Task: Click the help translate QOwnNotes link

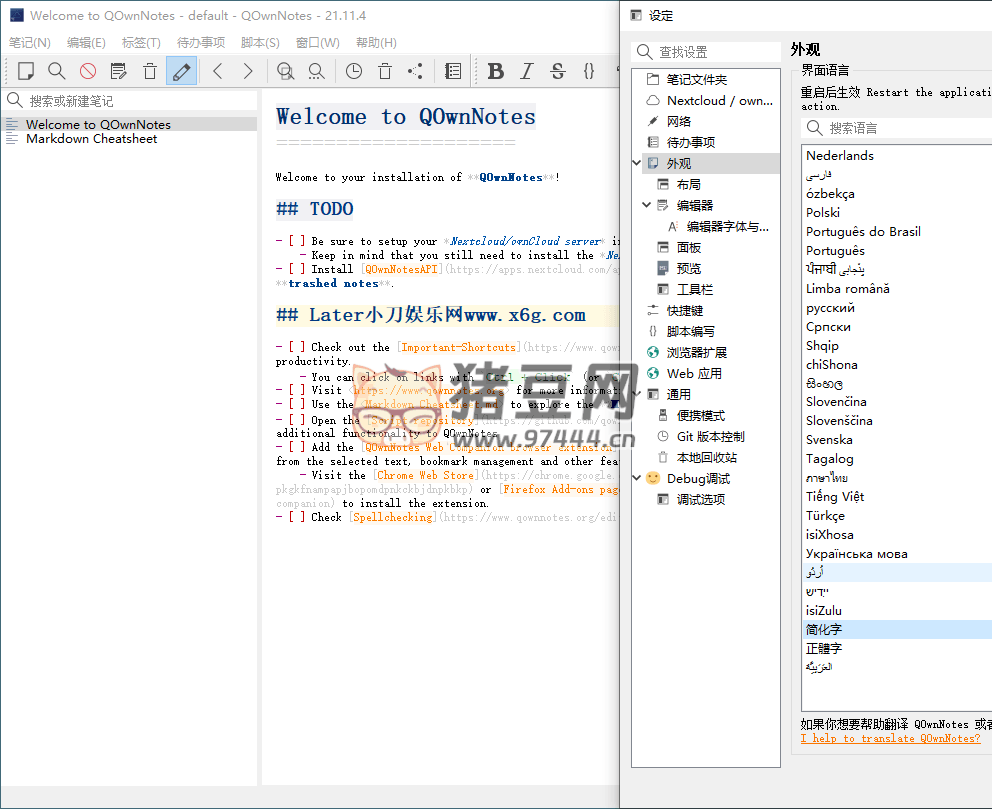Action: (890, 739)
